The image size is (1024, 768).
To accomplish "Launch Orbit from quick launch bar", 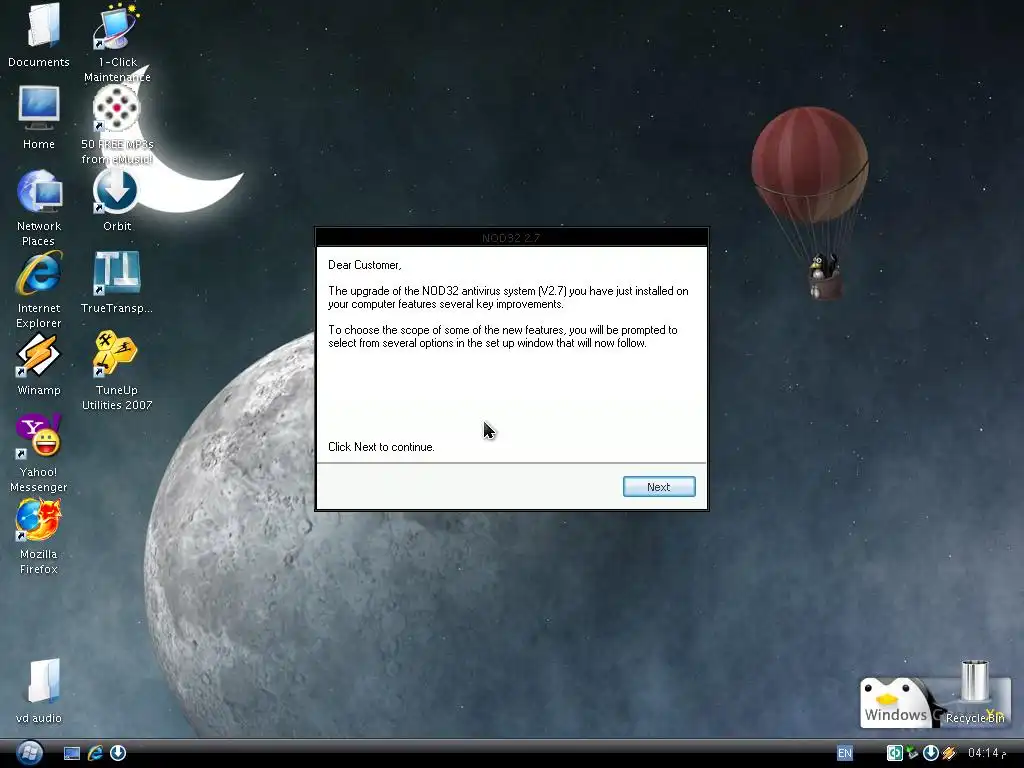I will pos(118,754).
